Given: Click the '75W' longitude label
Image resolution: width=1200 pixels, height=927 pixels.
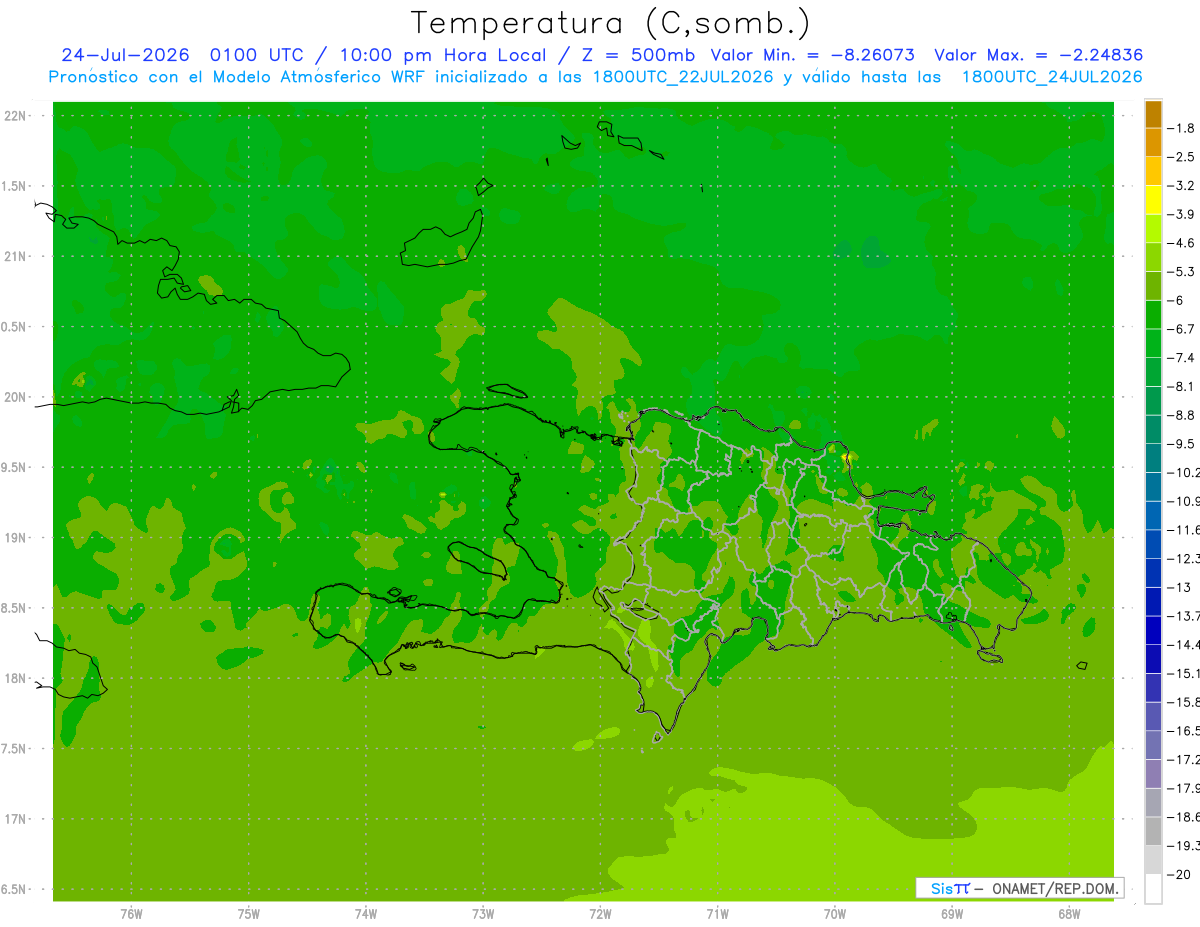Looking at the screenshot, I should 248,914.
